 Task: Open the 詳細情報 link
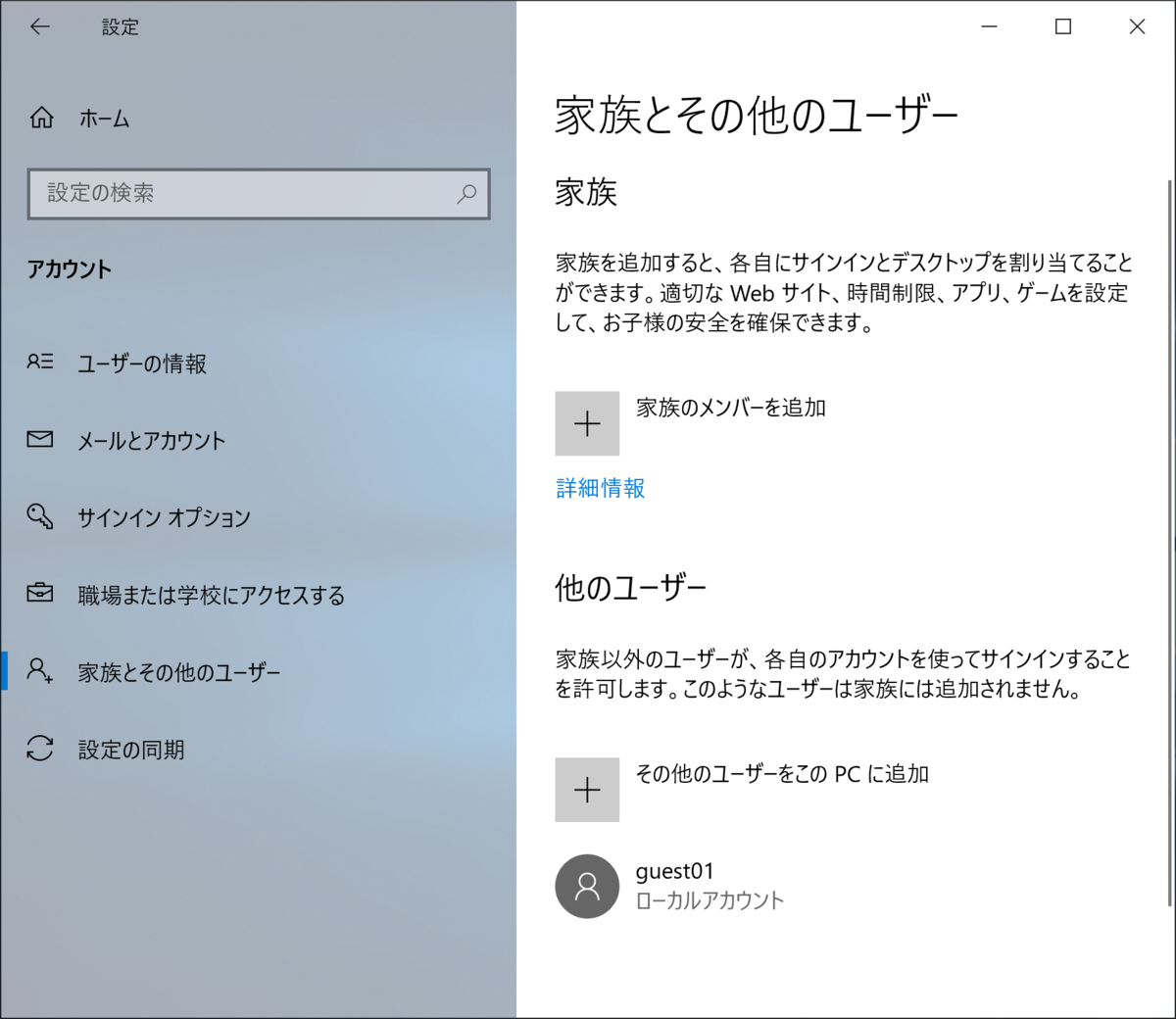click(x=599, y=488)
